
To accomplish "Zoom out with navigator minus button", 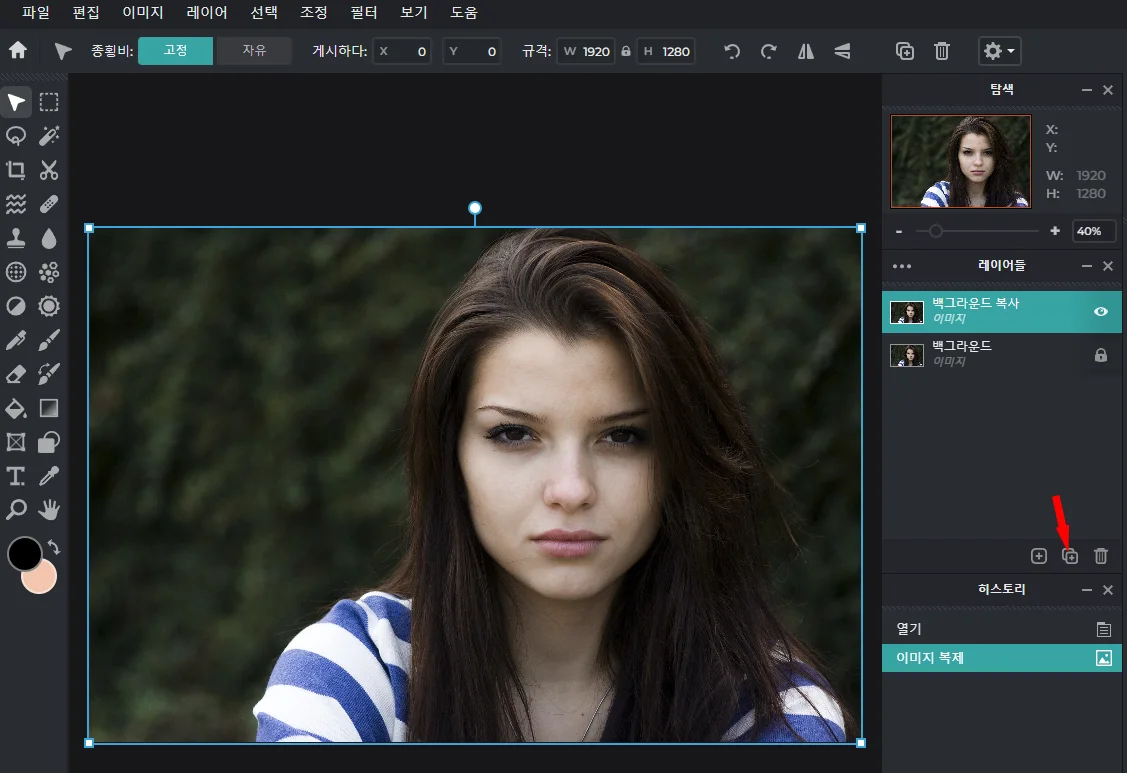I will click(899, 231).
